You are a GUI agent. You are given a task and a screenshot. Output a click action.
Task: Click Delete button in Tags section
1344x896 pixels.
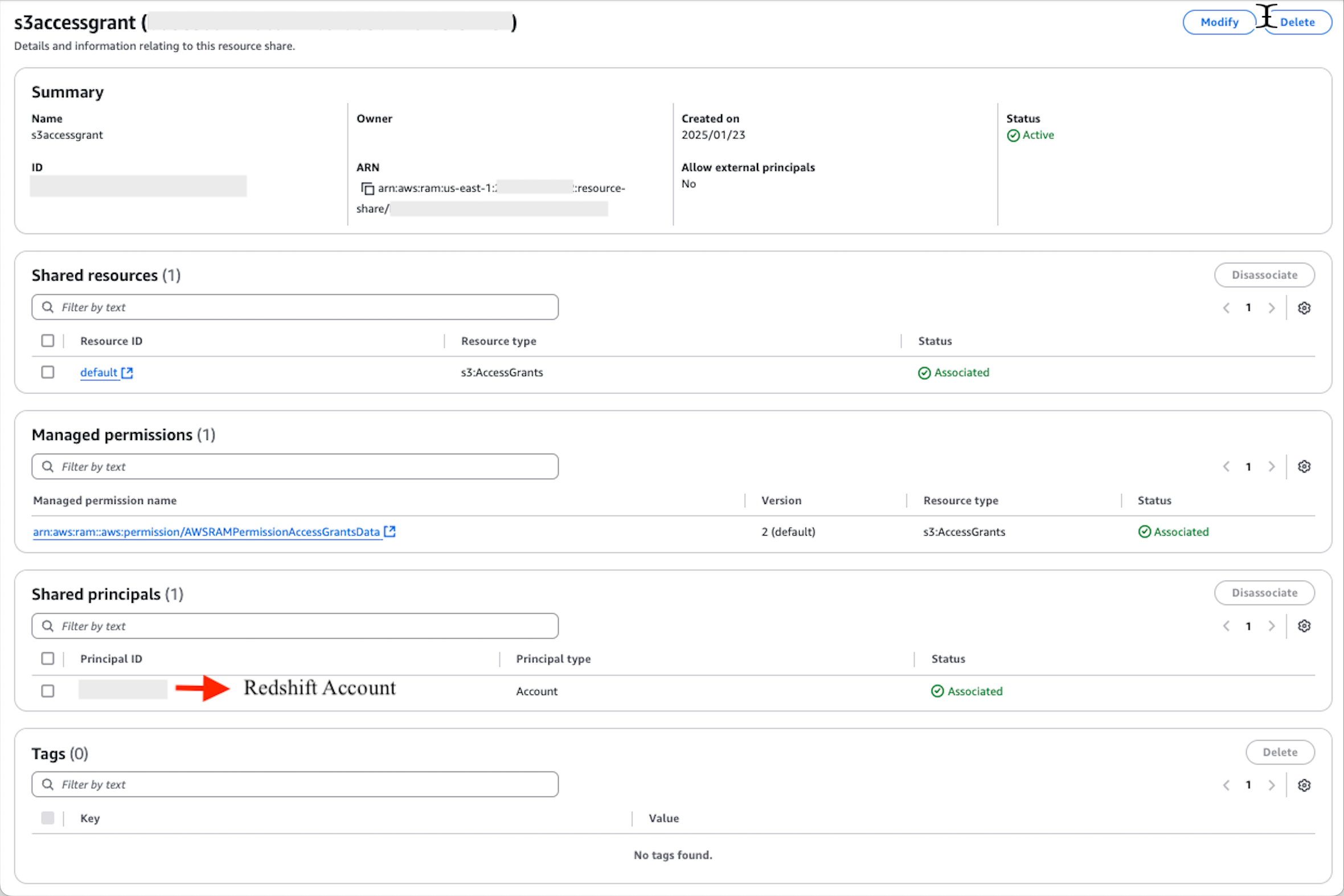(1280, 752)
